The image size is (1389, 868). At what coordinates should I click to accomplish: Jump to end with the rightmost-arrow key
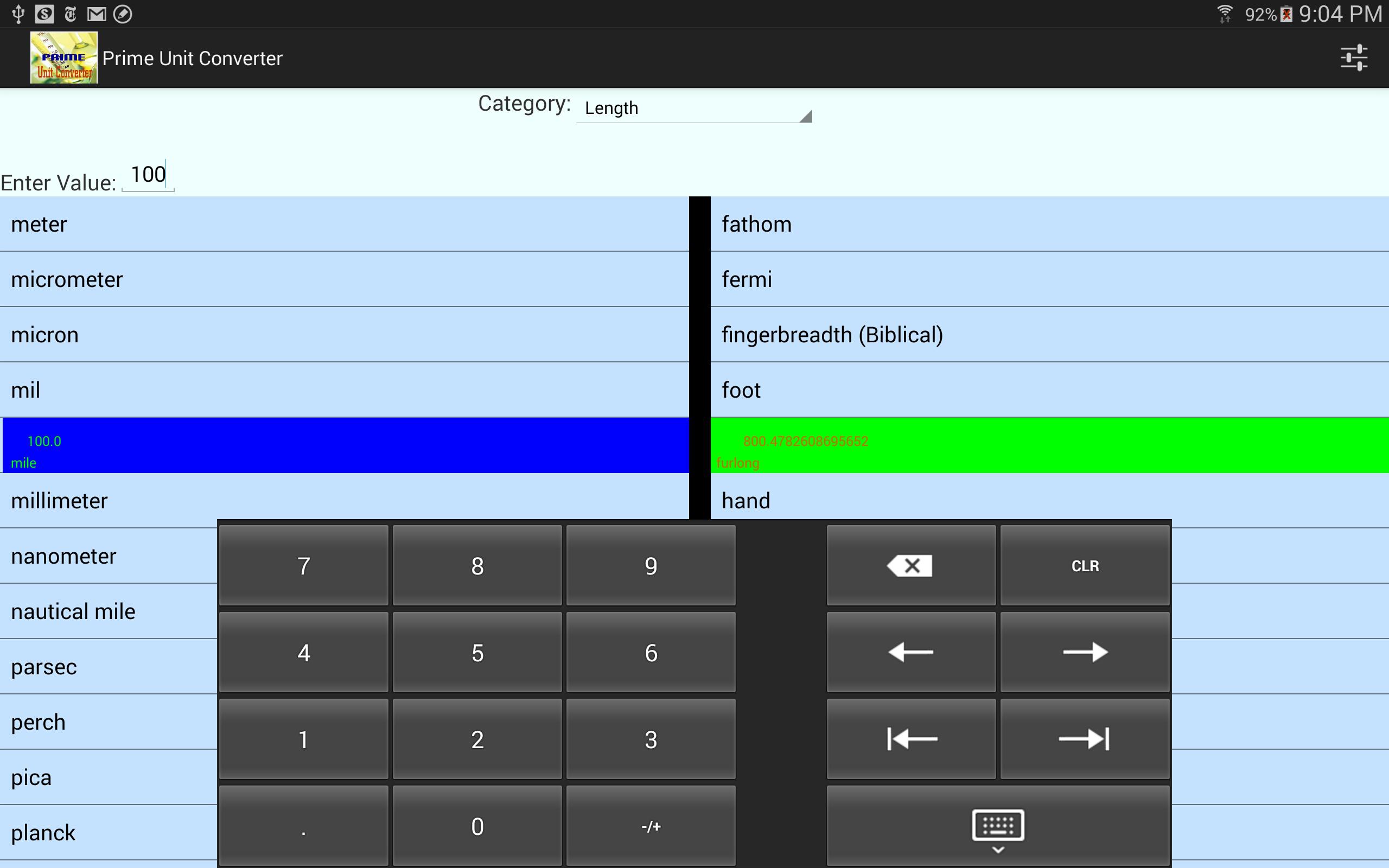(1085, 739)
